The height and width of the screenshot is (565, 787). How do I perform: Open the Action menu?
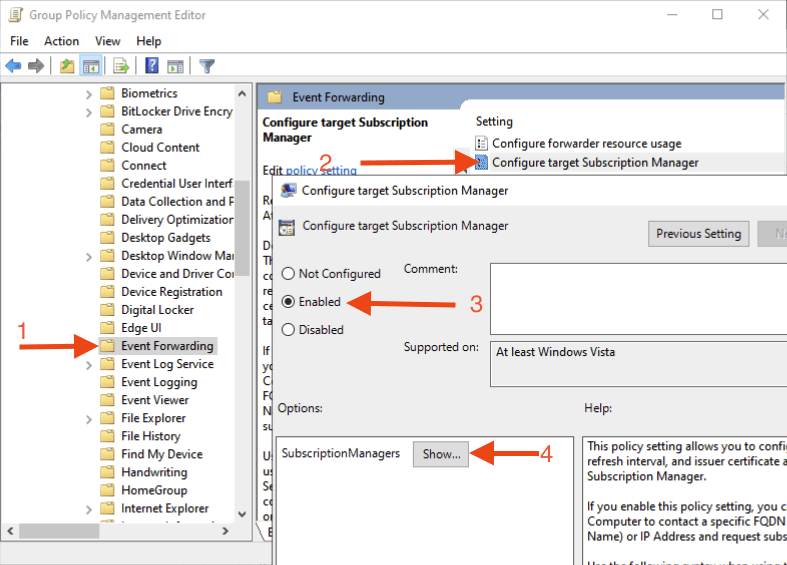coord(61,41)
